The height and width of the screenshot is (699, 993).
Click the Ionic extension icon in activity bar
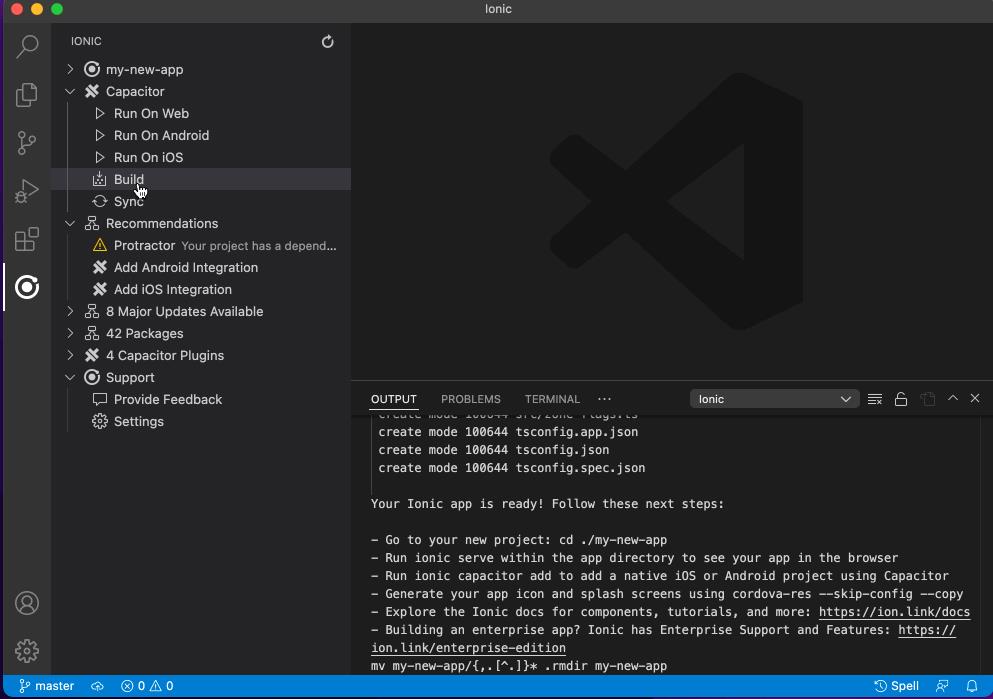pos(27,287)
